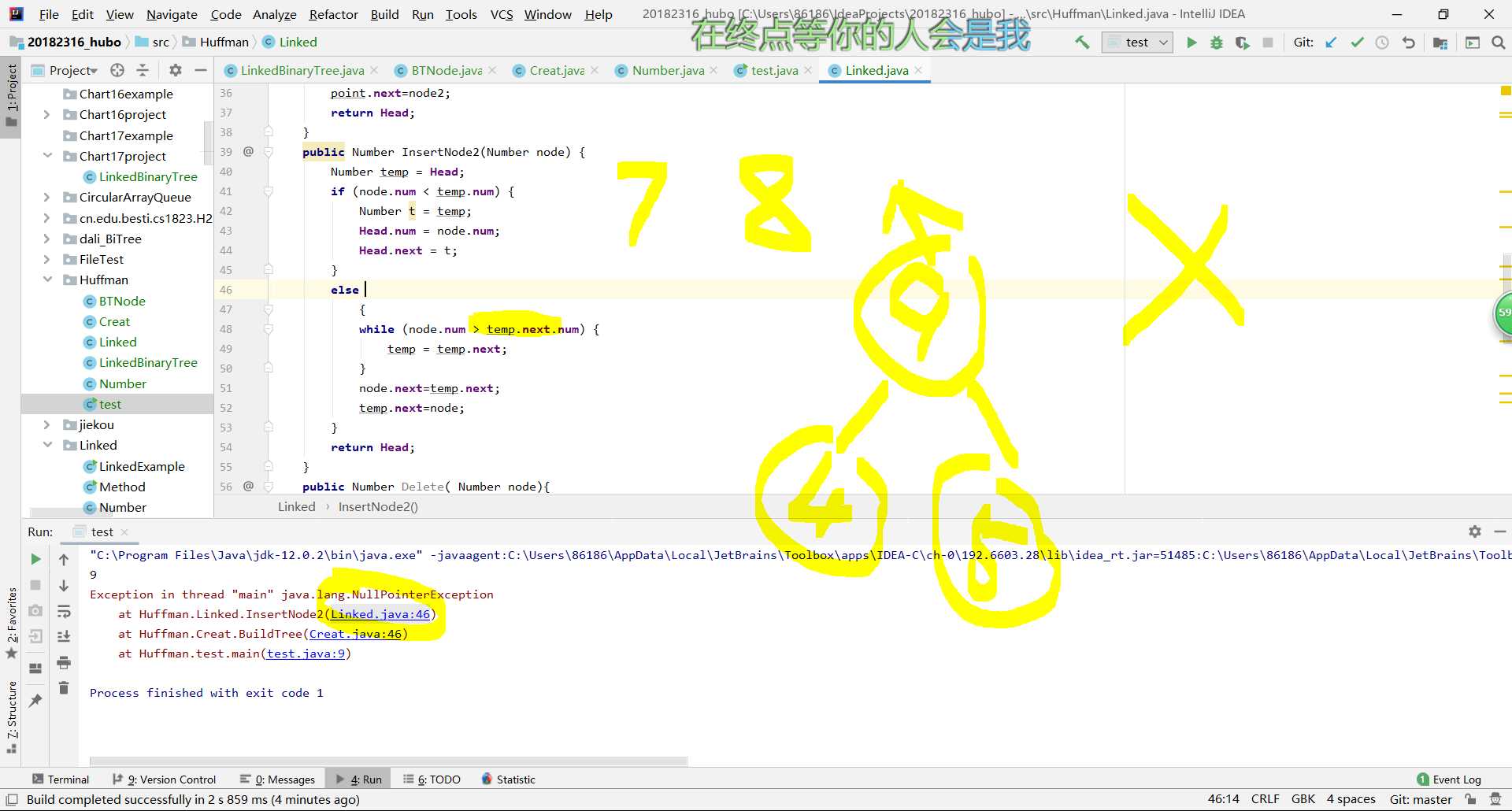Click Git: master branch in status bar
Image resolution: width=1512 pixels, height=811 pixels.
(x=1421, y=799)
